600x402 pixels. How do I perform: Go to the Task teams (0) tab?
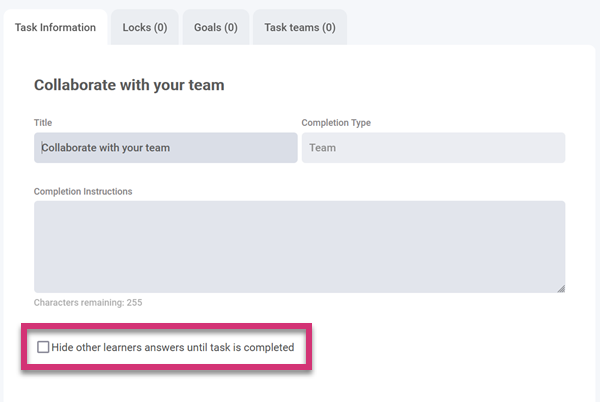[299, 27]
